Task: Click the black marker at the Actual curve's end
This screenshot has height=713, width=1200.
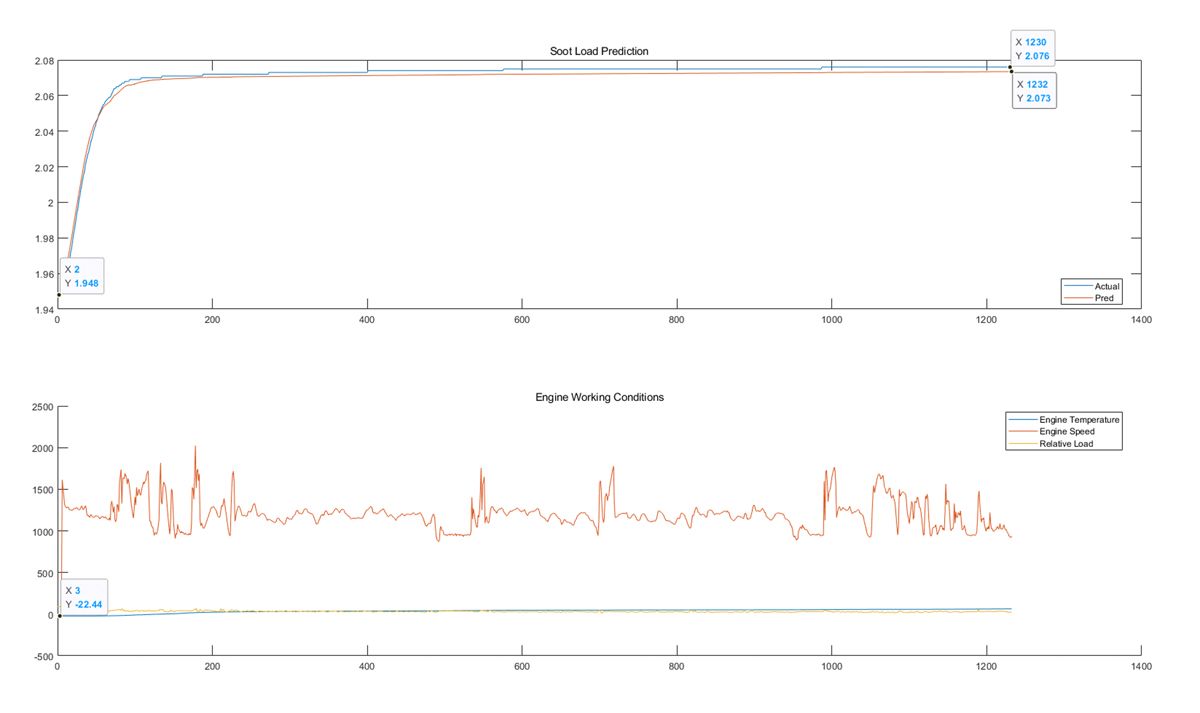Action: point(1010,68)
